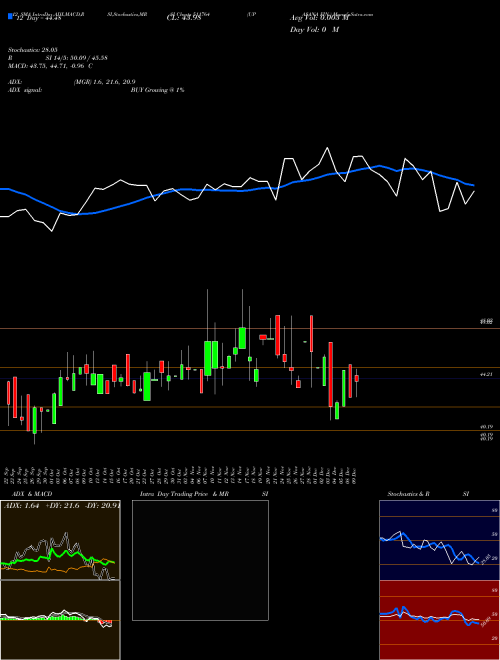The height and width of the screenshot is (660, 500).
Task: Click the 'Avg Vol: 0.003 M' text
Action: coord(320,18)
